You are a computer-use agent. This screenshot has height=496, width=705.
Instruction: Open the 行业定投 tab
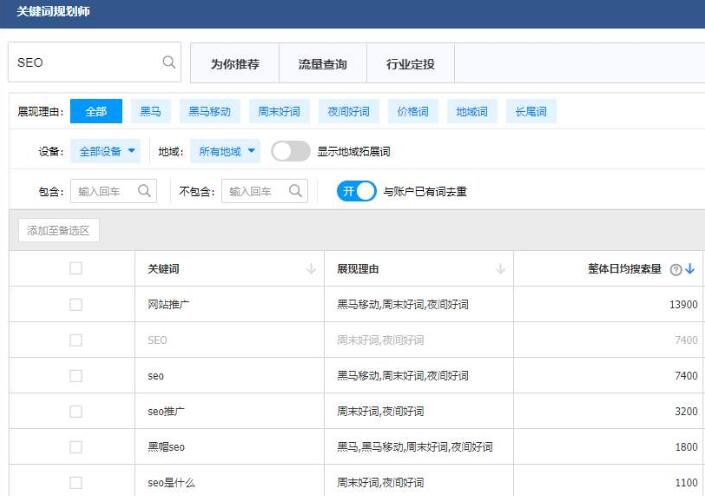coord(410,64)
